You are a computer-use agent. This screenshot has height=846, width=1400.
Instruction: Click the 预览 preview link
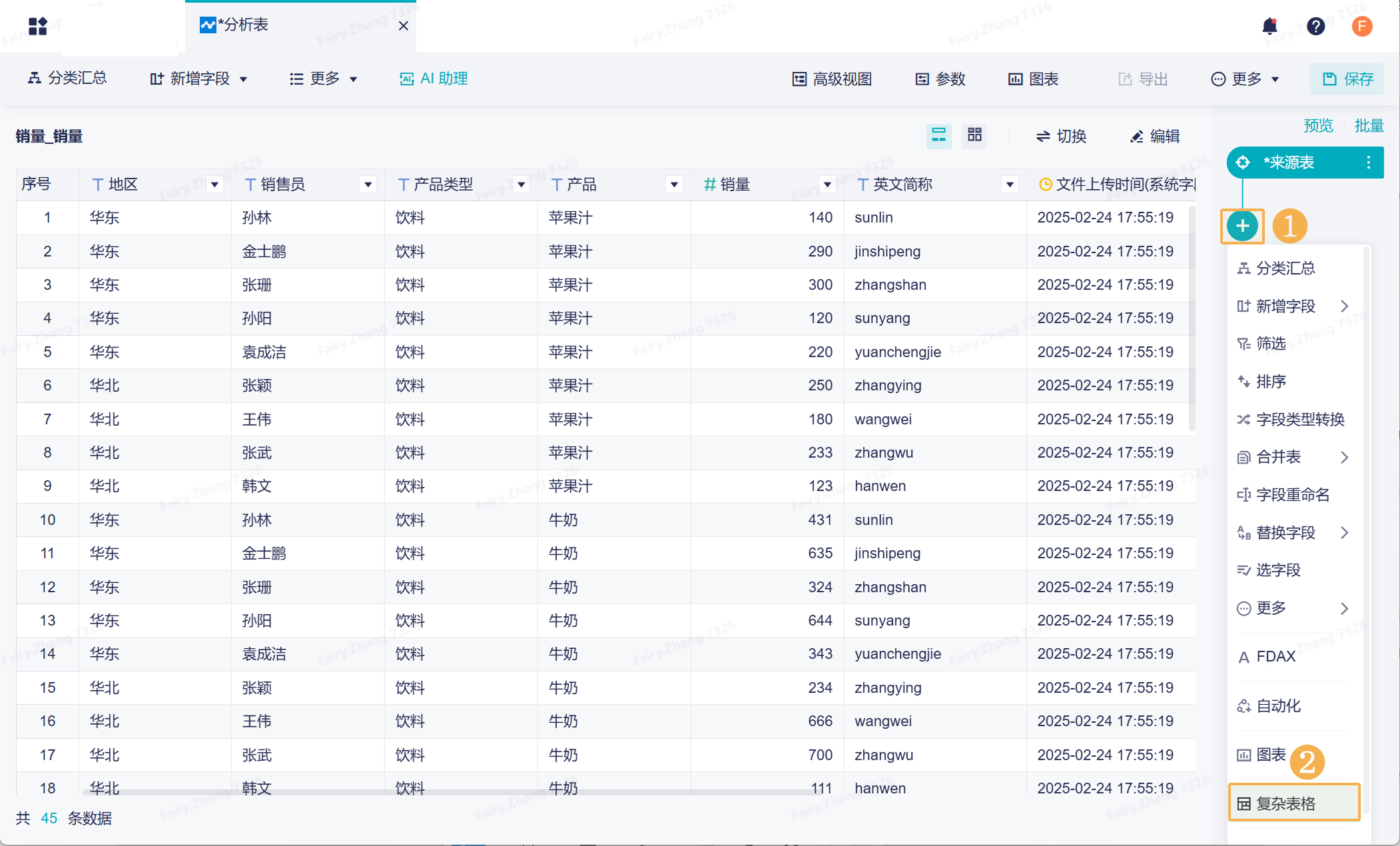tap(1317, 126)
